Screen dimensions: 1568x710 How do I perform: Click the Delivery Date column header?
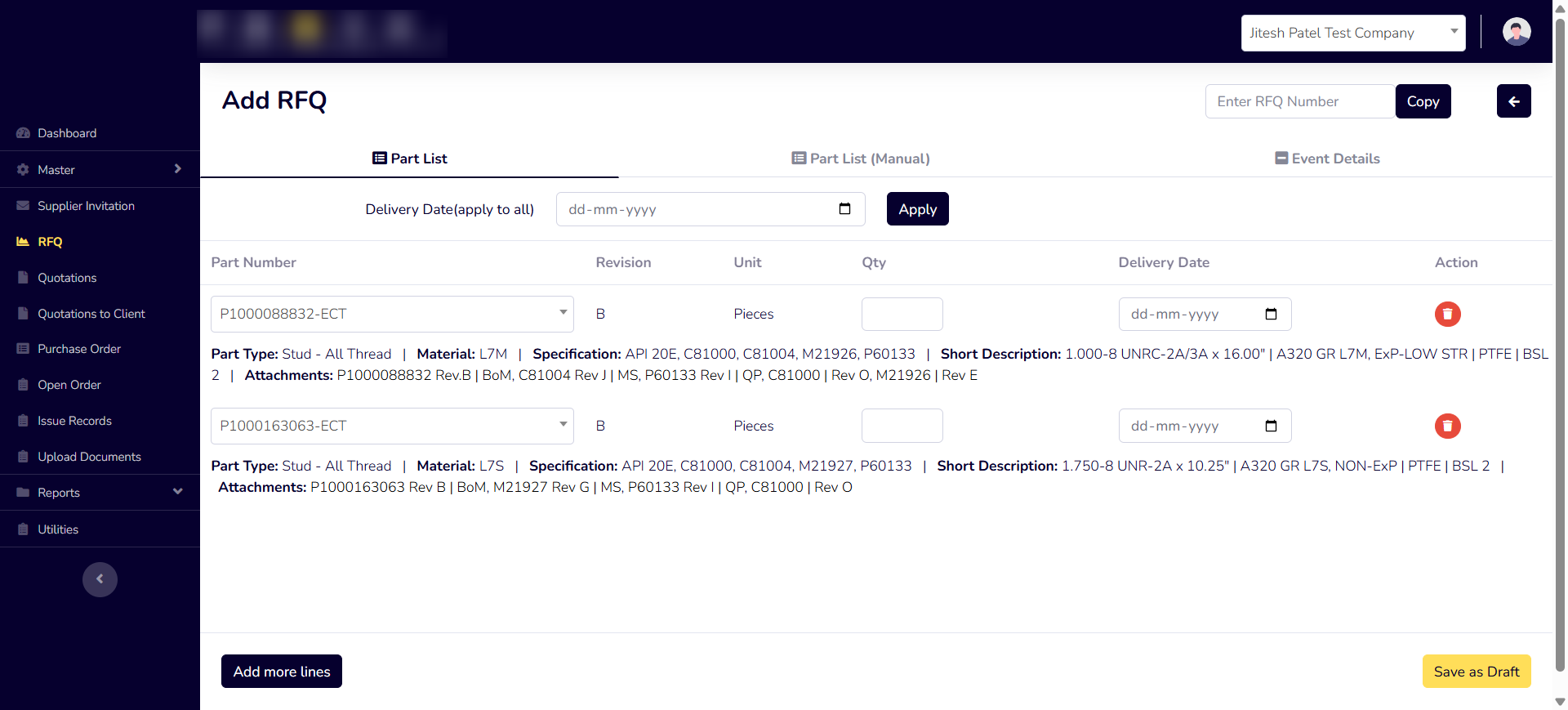pyautogui.click(x=1164, y=262)
